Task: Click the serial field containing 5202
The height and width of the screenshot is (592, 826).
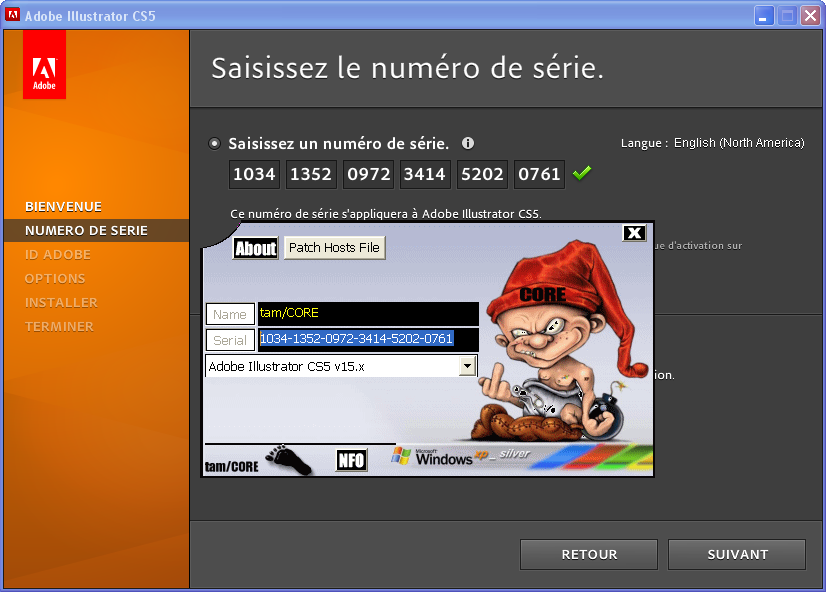Action: pos(482,174)
